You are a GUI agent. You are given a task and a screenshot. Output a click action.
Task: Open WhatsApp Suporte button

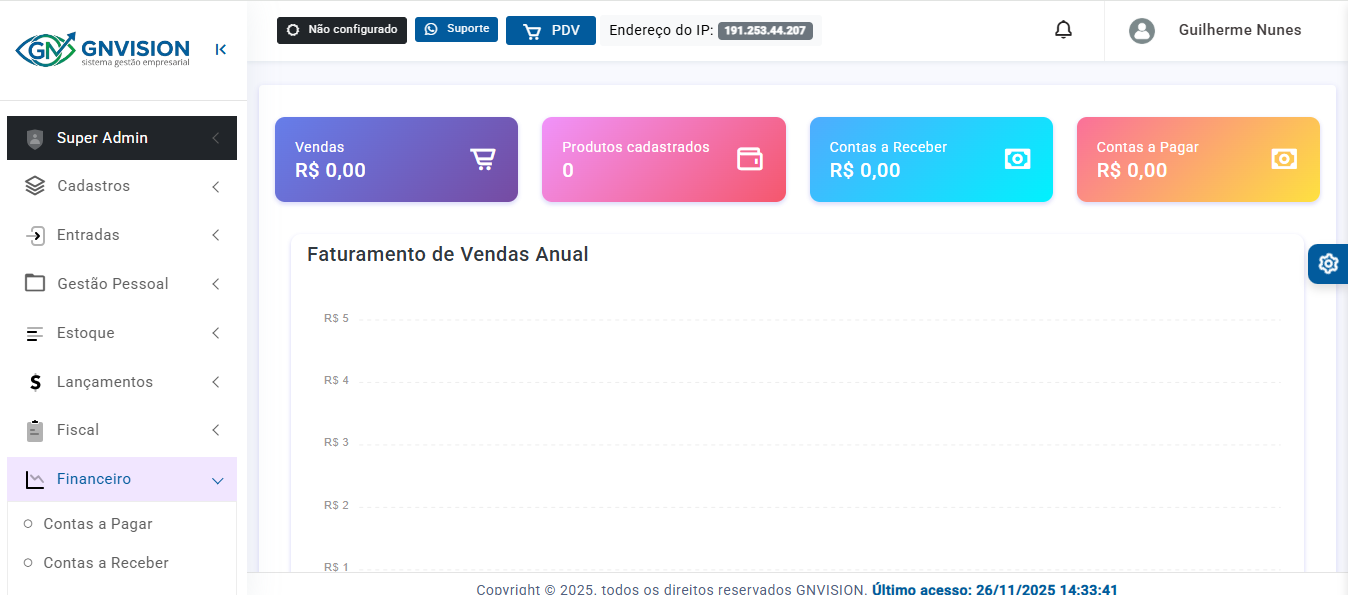[x=456, y=29]
